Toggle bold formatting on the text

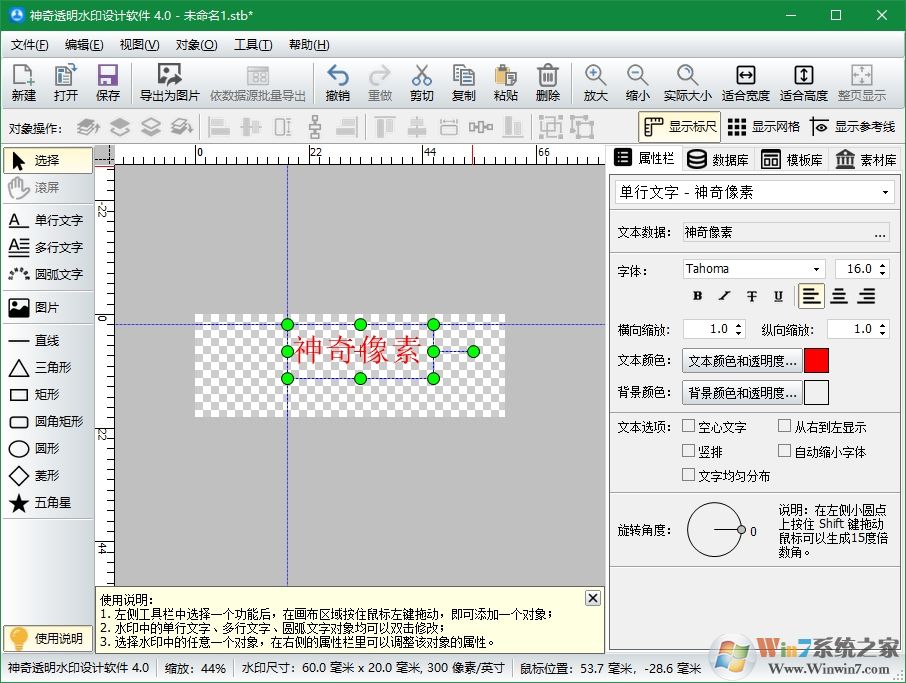click(x=697, y=295)
